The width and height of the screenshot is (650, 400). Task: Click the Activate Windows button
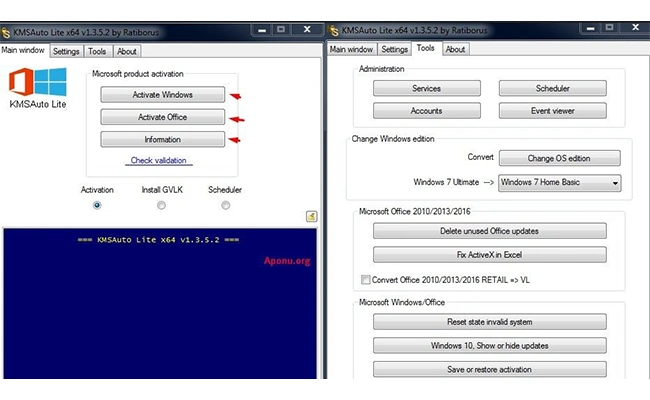coord(162,95)
